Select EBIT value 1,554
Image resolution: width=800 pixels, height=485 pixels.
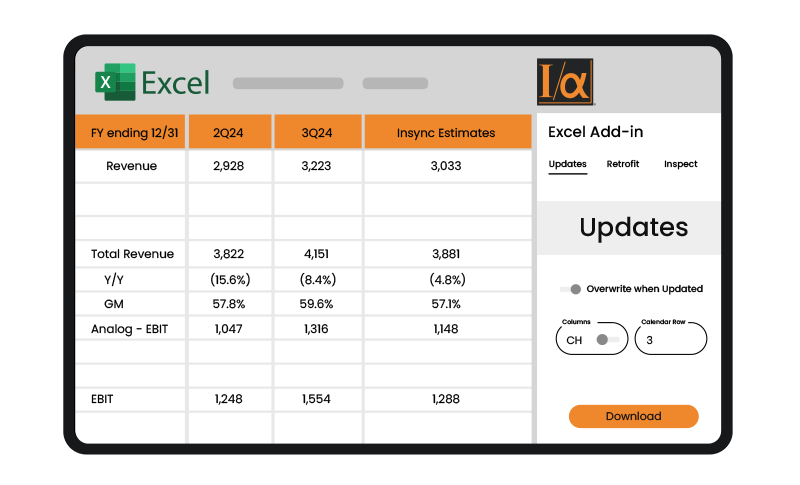316,399
